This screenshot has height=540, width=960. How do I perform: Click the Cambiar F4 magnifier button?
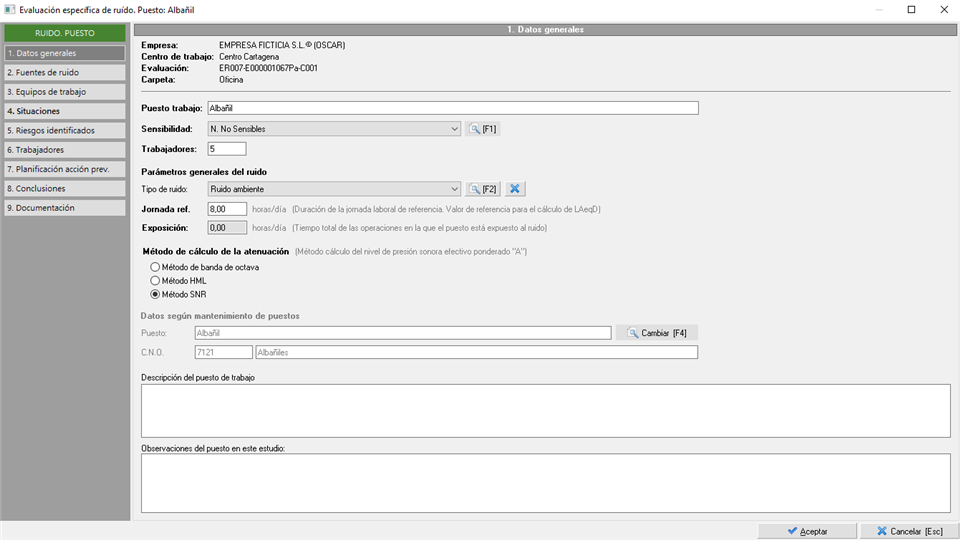(656, 333)
